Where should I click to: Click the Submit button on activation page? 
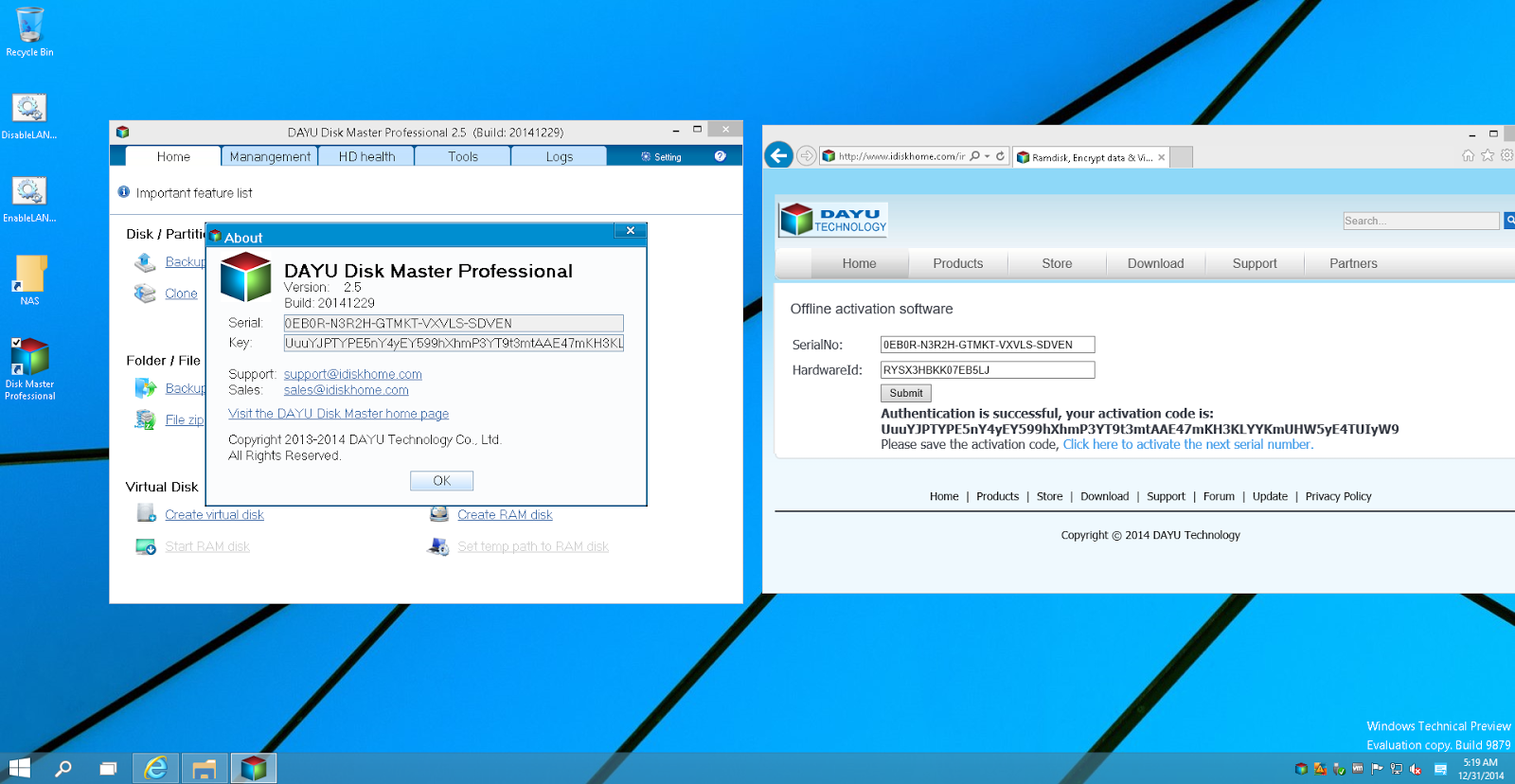point(906,393)
